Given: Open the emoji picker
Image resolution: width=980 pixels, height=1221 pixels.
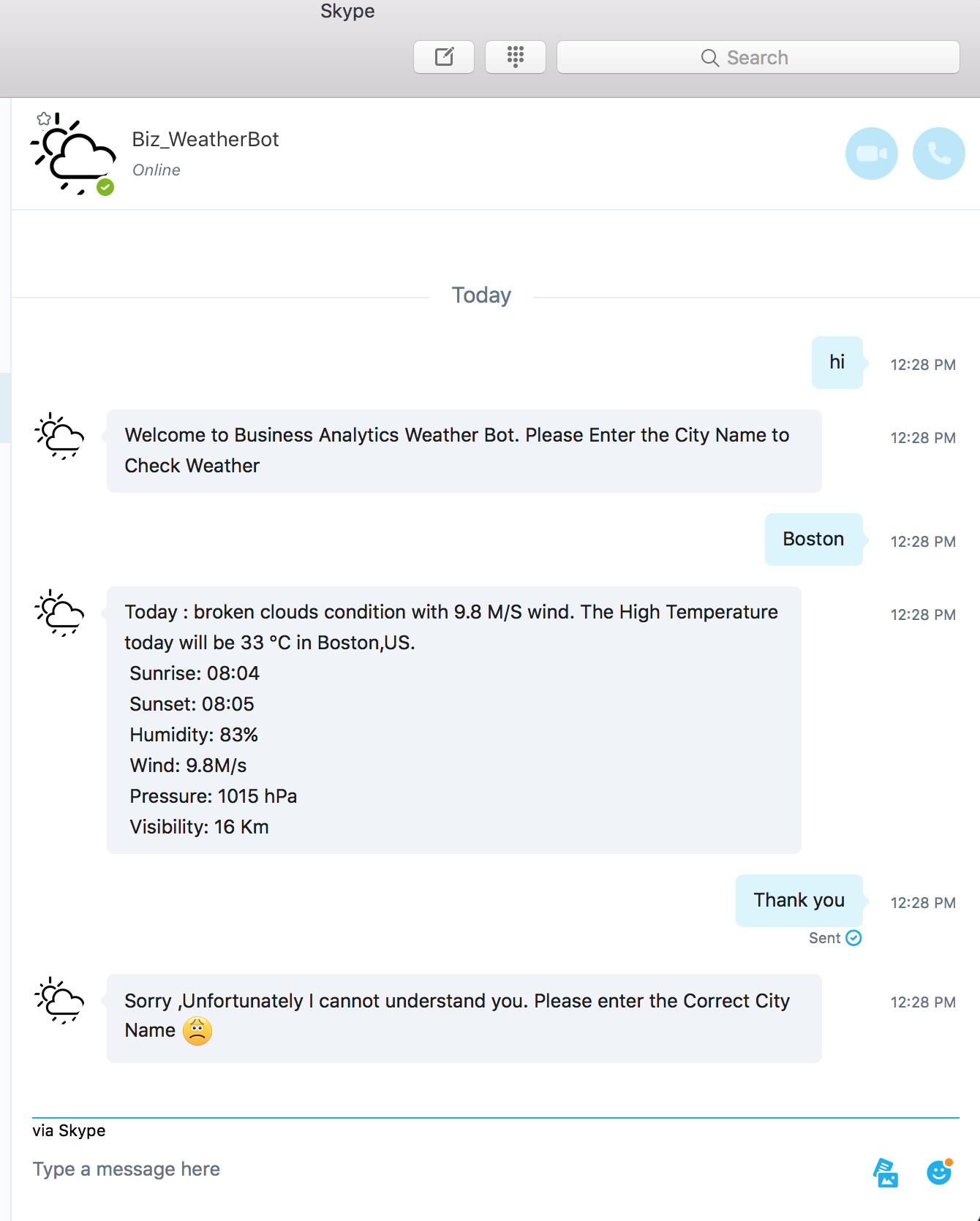Looking at the screenshot, I should click(940, 1172).
